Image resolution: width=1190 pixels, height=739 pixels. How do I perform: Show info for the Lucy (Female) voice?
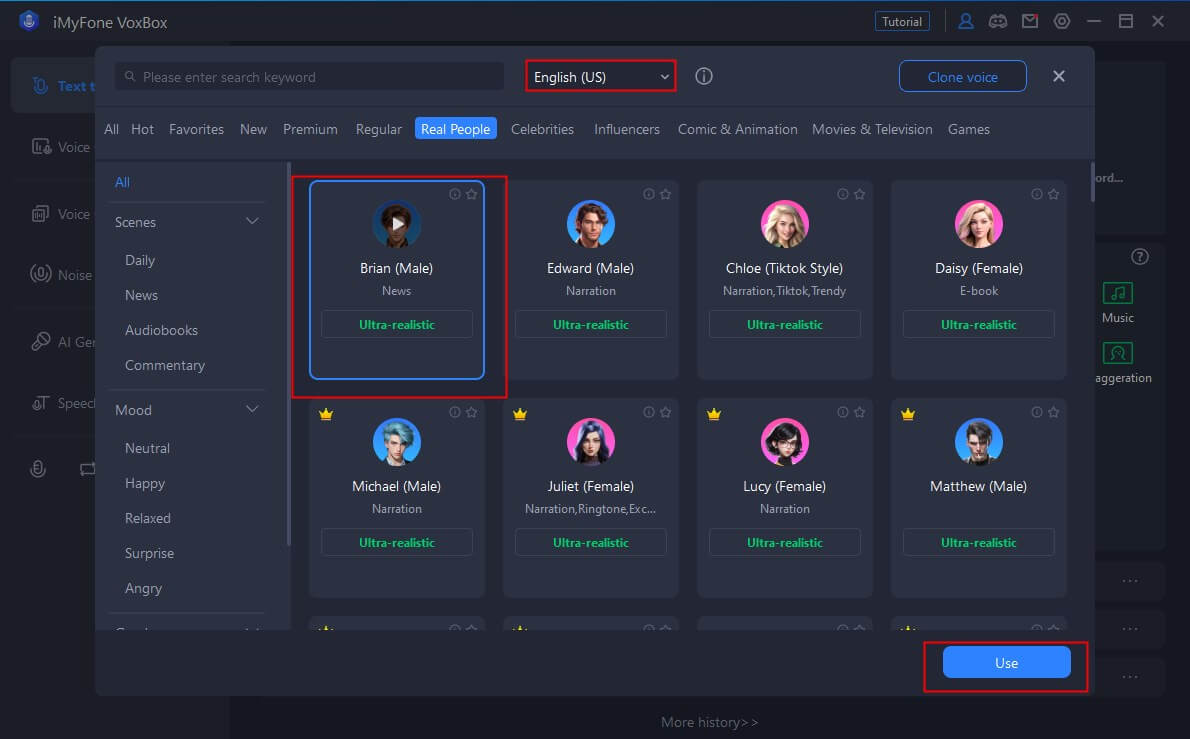842,412
